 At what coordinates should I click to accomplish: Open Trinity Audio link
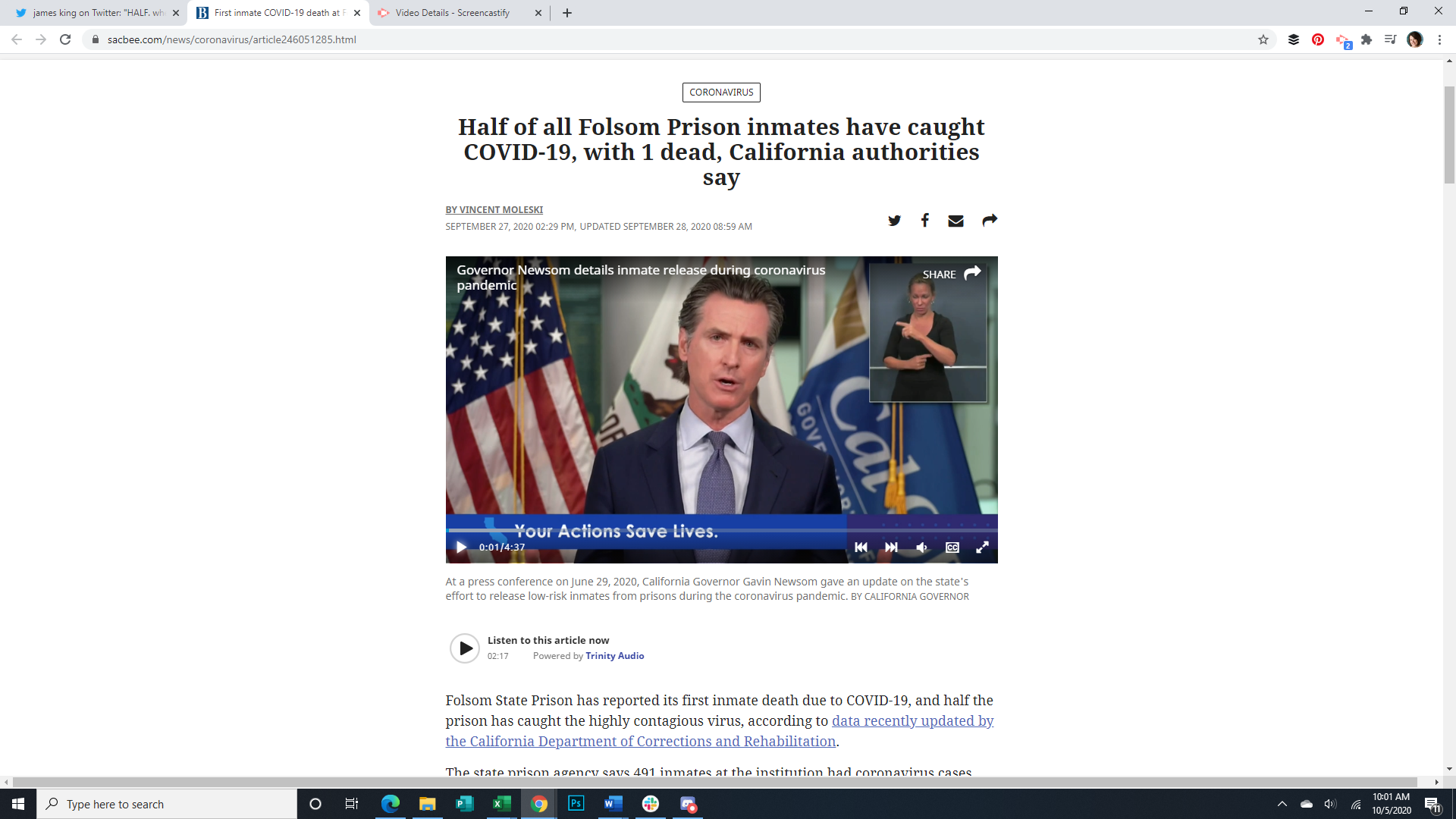(x=614, y=656)
